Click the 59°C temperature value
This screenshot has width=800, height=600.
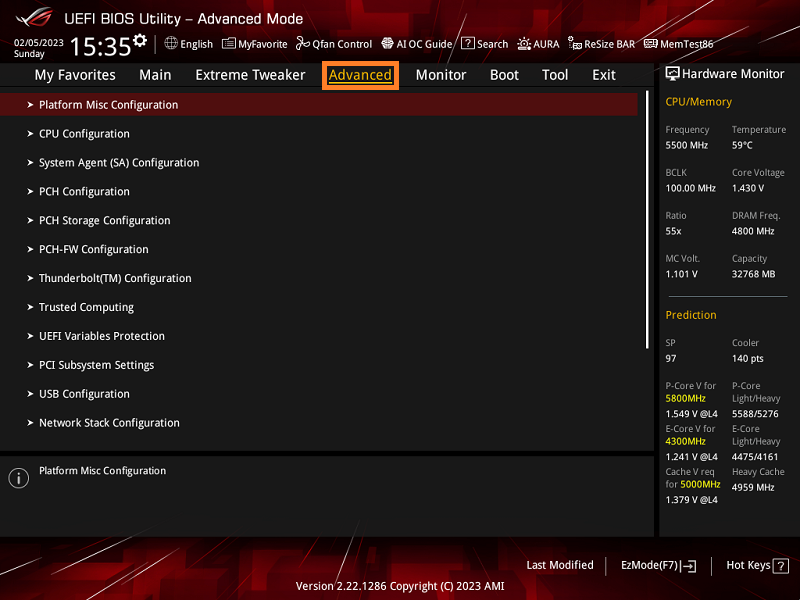coord(742,145)
